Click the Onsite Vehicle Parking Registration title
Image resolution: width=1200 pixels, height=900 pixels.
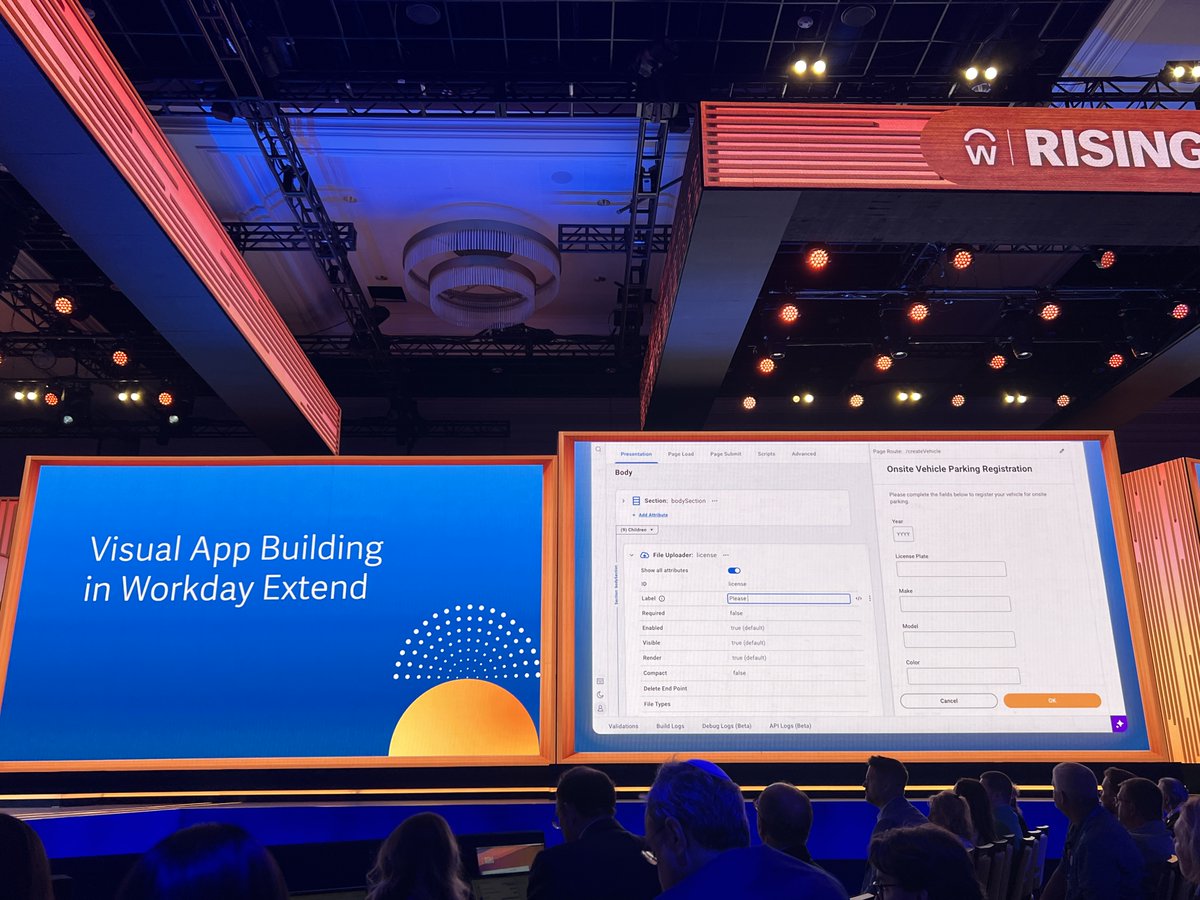coord(959,469)
